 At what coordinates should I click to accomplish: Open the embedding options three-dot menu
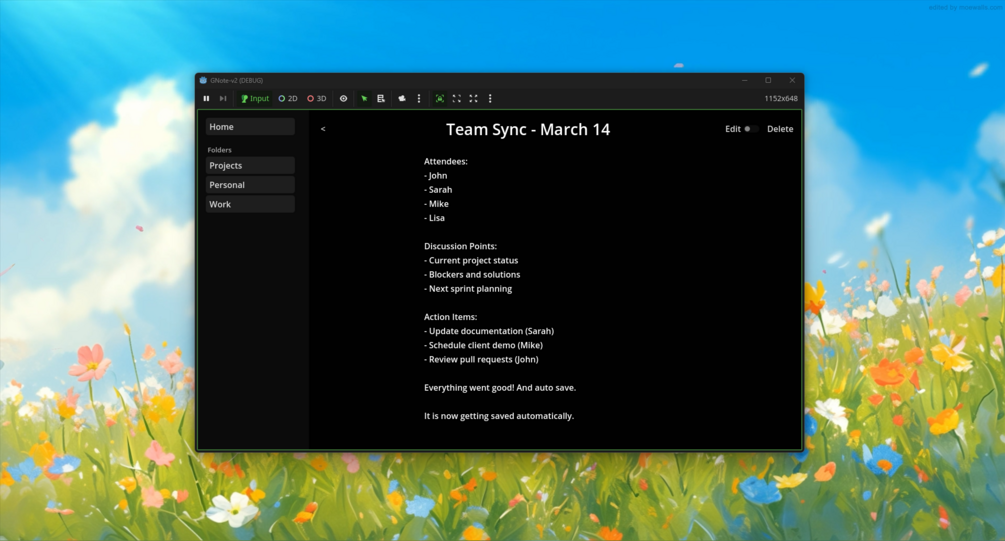(x=490, y=99)
